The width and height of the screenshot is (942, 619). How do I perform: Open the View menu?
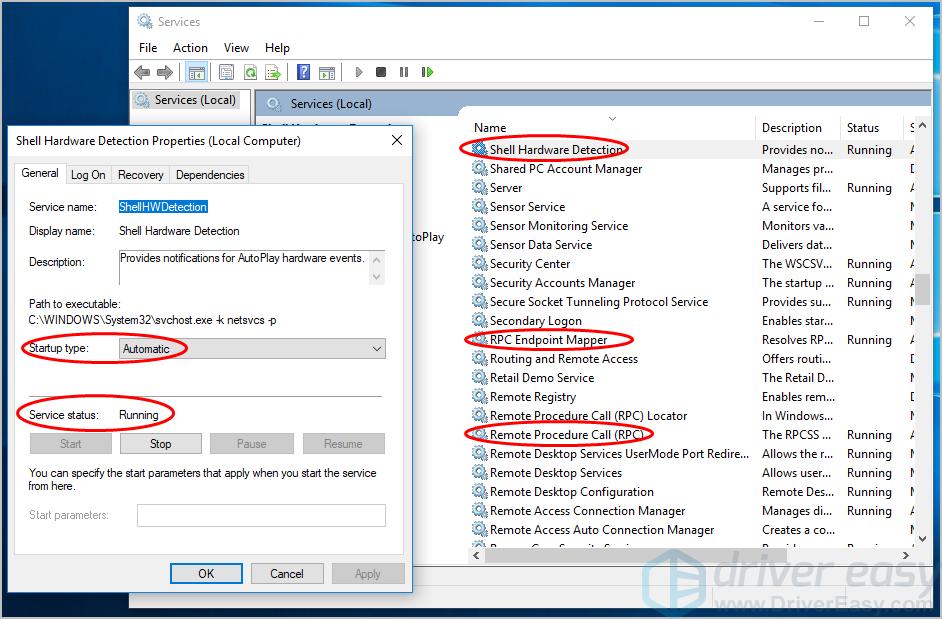(x=236, y=47)
